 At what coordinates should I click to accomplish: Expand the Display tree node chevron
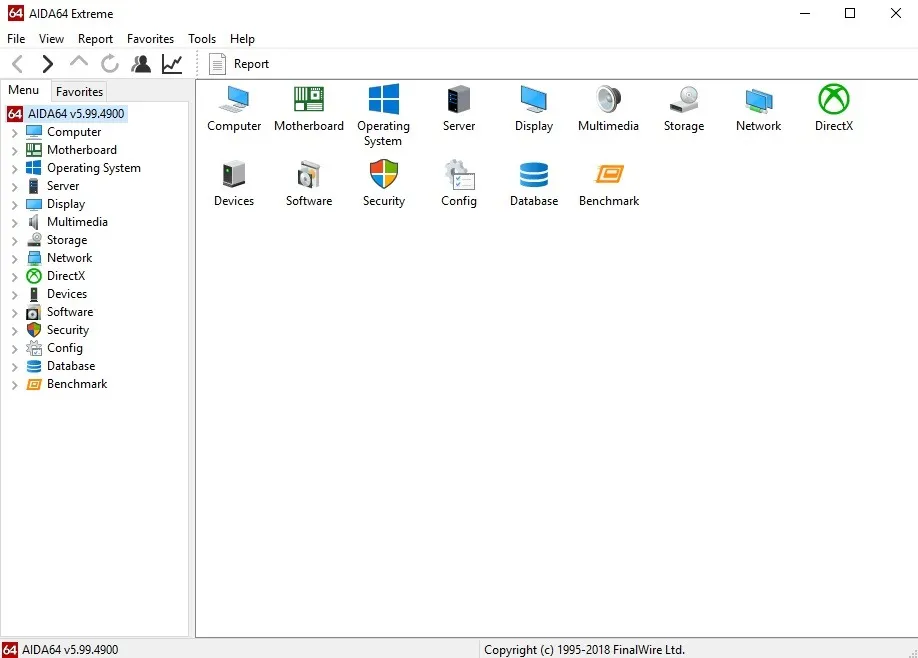coord(15,205)
